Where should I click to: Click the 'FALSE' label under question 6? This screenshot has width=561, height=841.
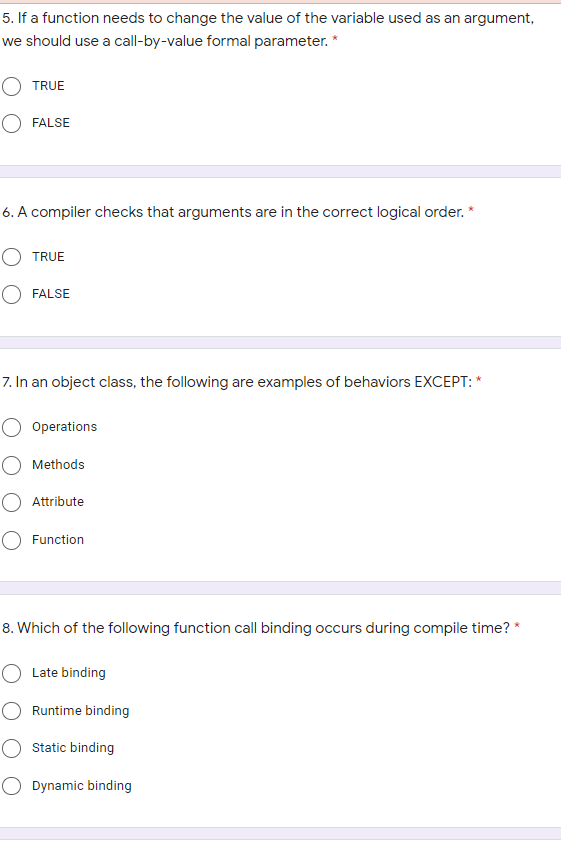coord(51,294)
